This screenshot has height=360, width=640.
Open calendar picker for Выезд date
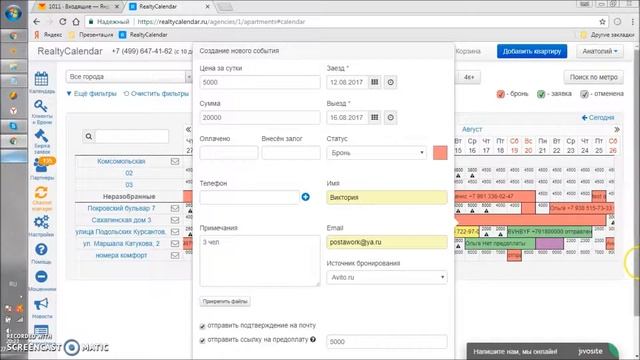coord(374,118)
